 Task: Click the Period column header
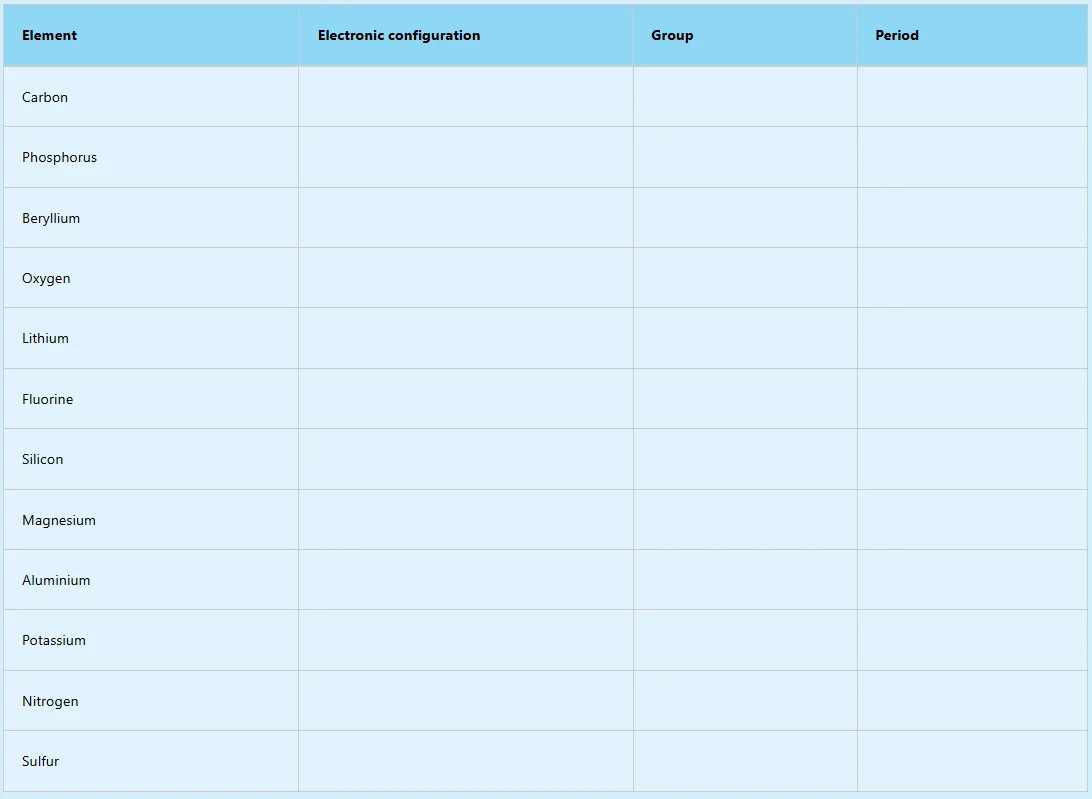pyautogui.click(x=972, y=36)
